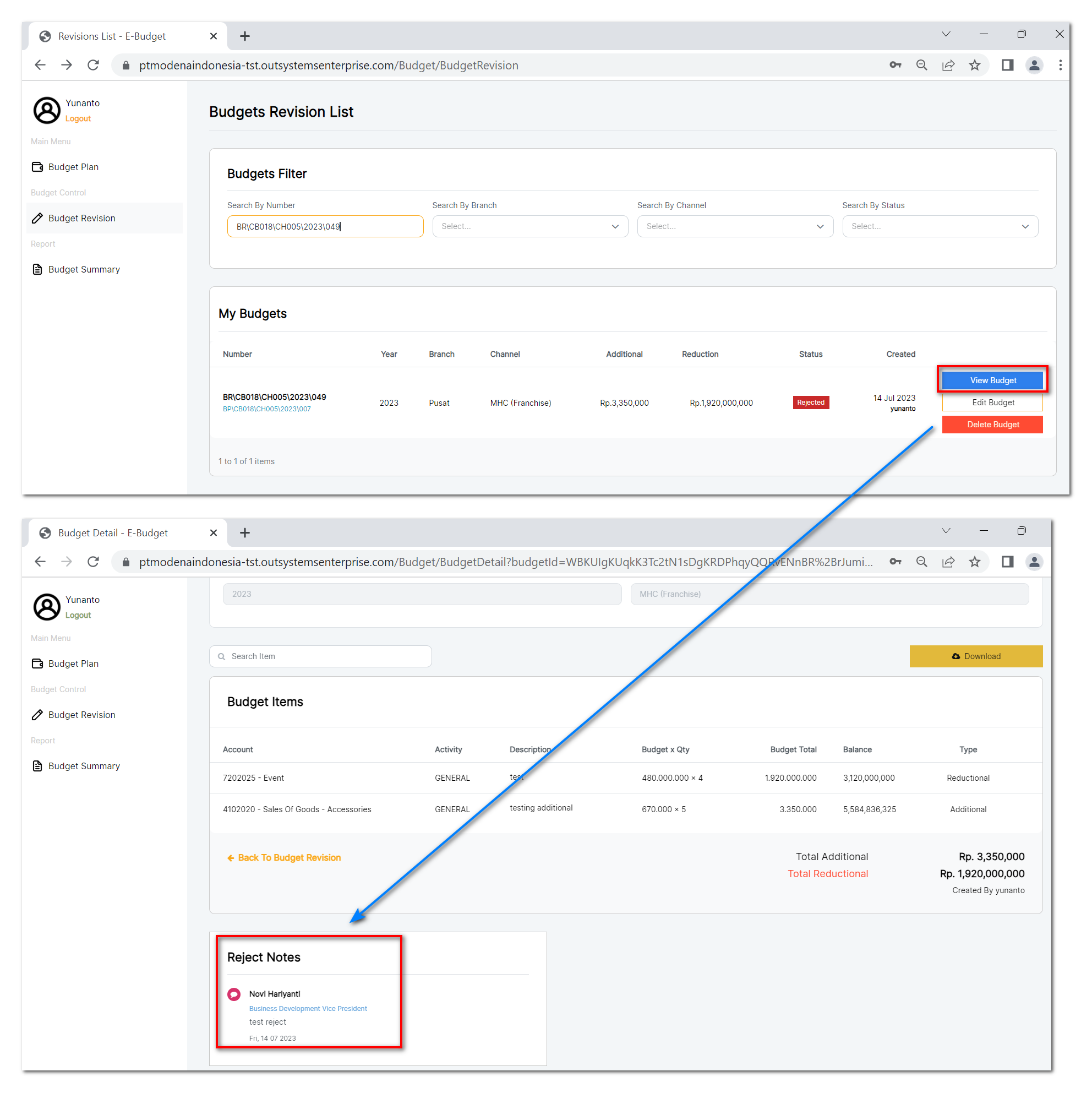Click bookmark star icon in top browser
Screen dimensions: 1092x1093
pyautogui.click(x=974, y=65)
